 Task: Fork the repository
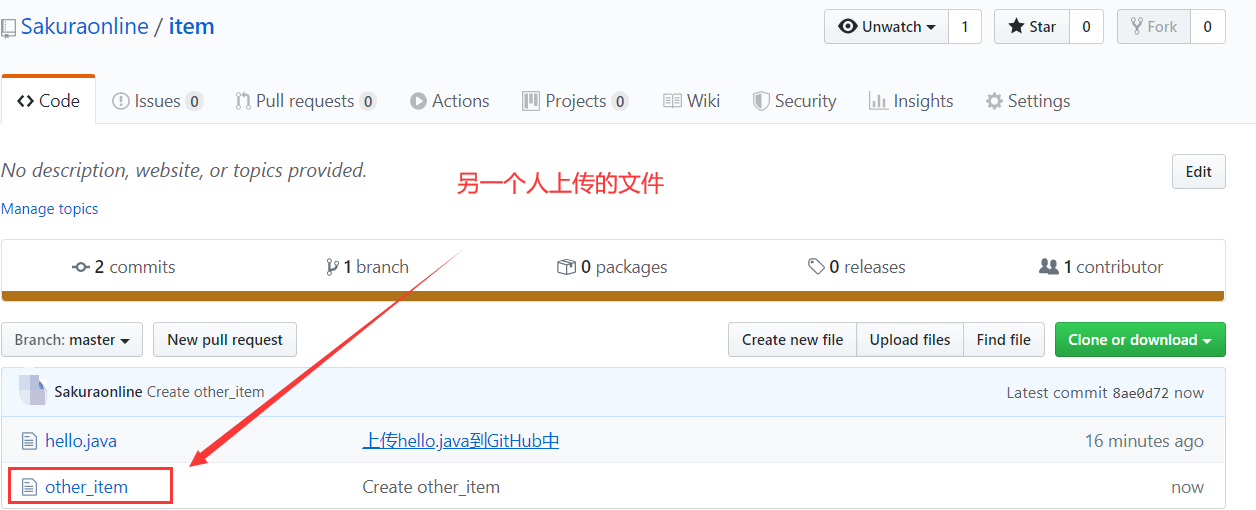[x=1153, y=27]
